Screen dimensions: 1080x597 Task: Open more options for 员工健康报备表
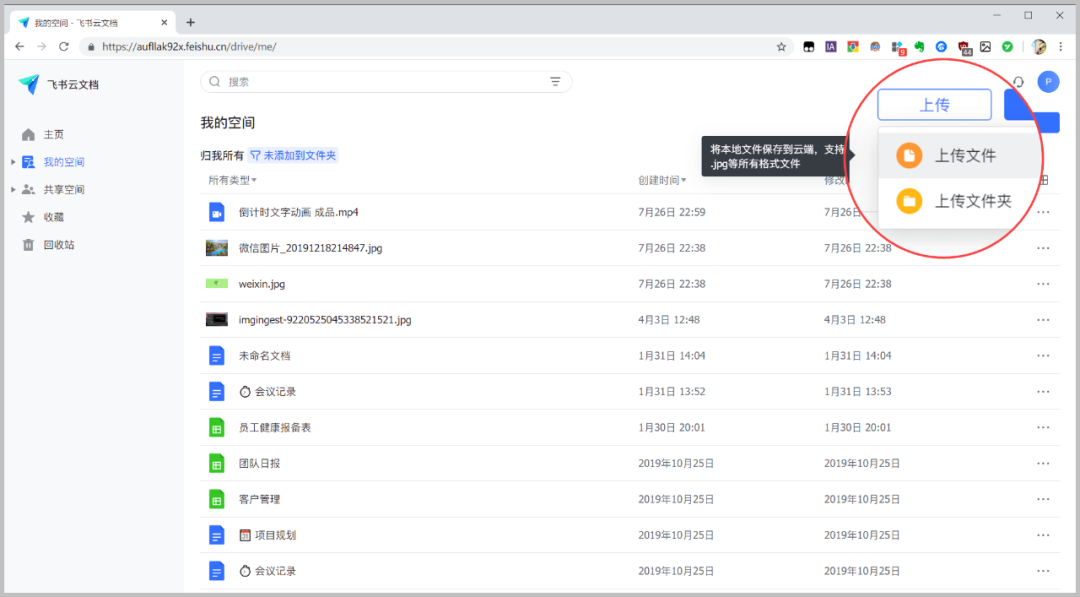[x=1043, y=428]
